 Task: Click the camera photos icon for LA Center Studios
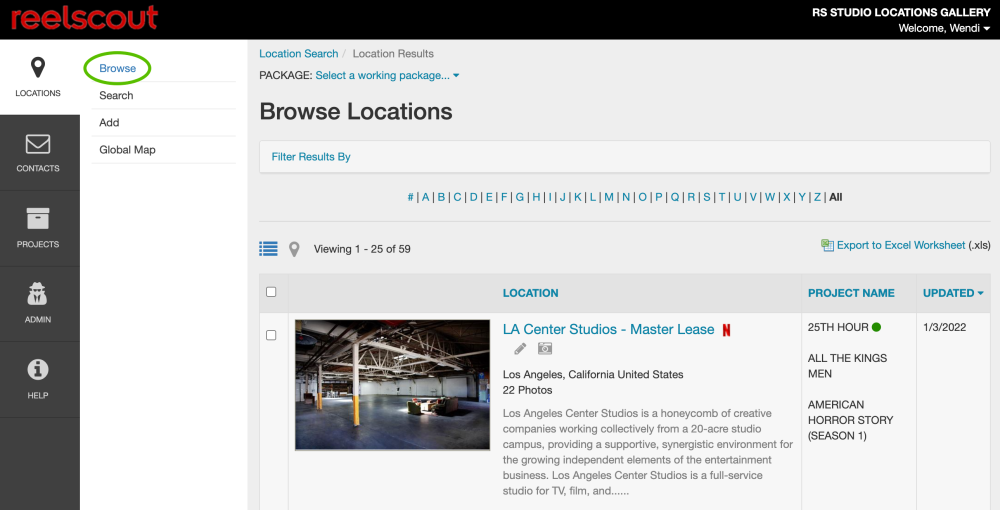545,348
